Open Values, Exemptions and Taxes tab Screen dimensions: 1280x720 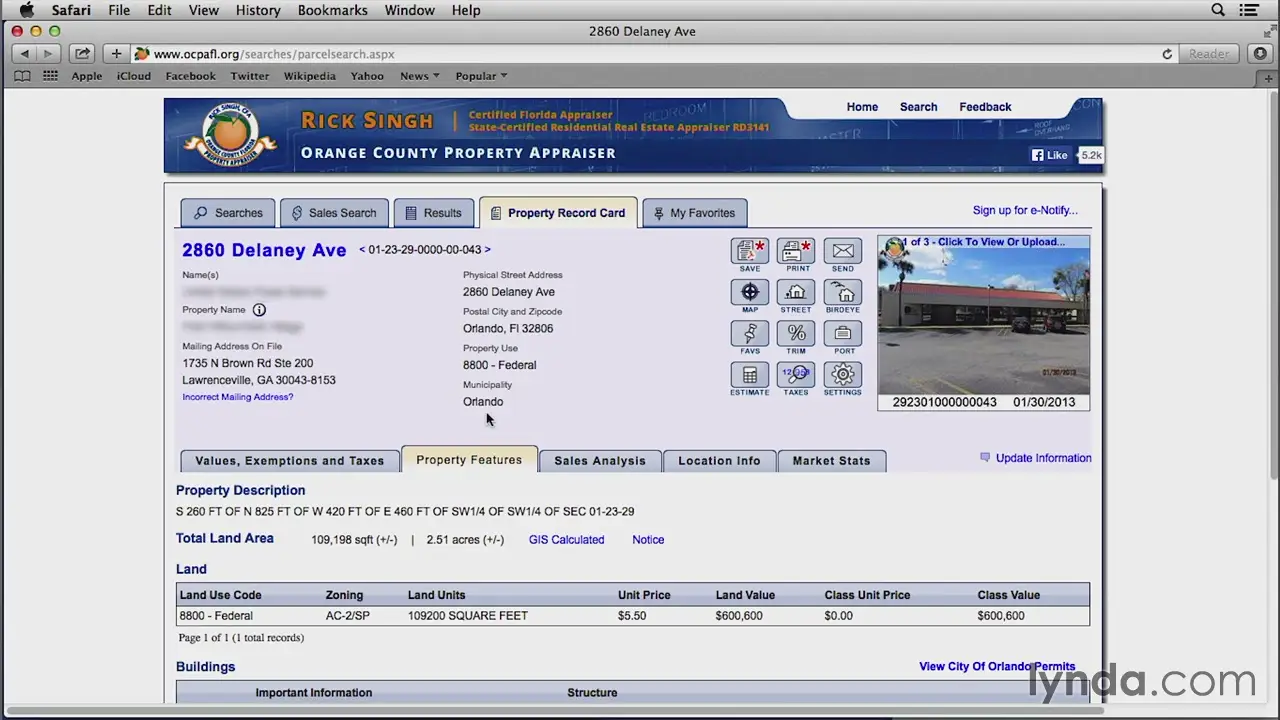coord(290,461)
